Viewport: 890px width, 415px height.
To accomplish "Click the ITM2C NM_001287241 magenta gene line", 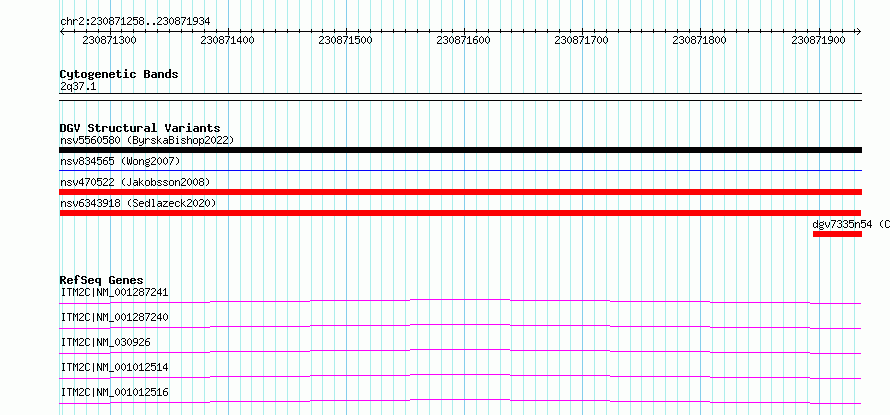I will tap(460, 301).
